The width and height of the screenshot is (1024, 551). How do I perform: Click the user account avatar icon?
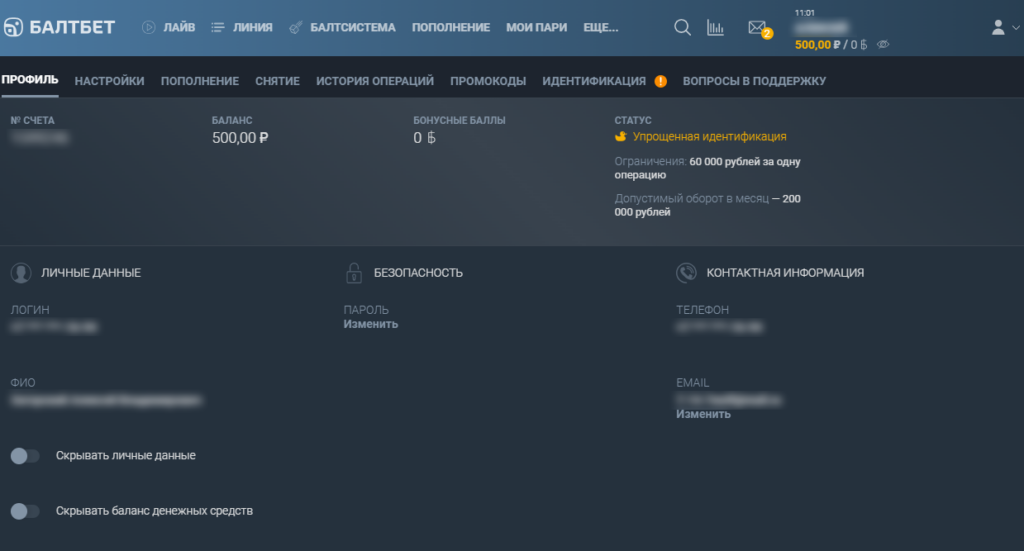point(998,27)
